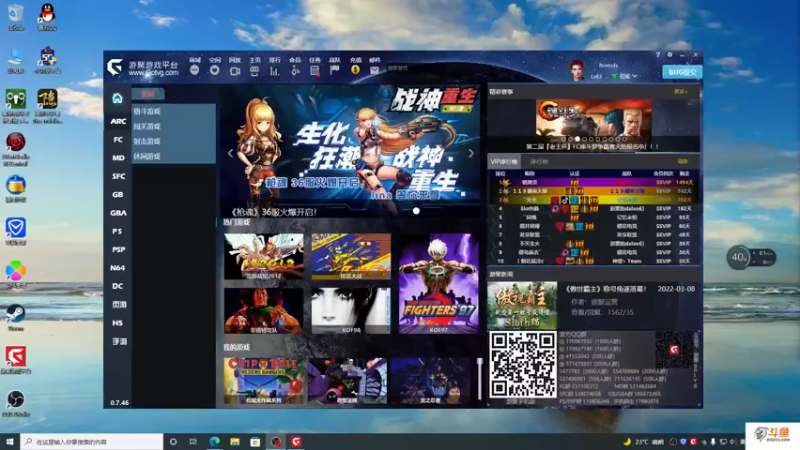The height and width of the screenshot is (450, 800).
Task: Click the home icon in left sidebar
Action: [117, 98]
